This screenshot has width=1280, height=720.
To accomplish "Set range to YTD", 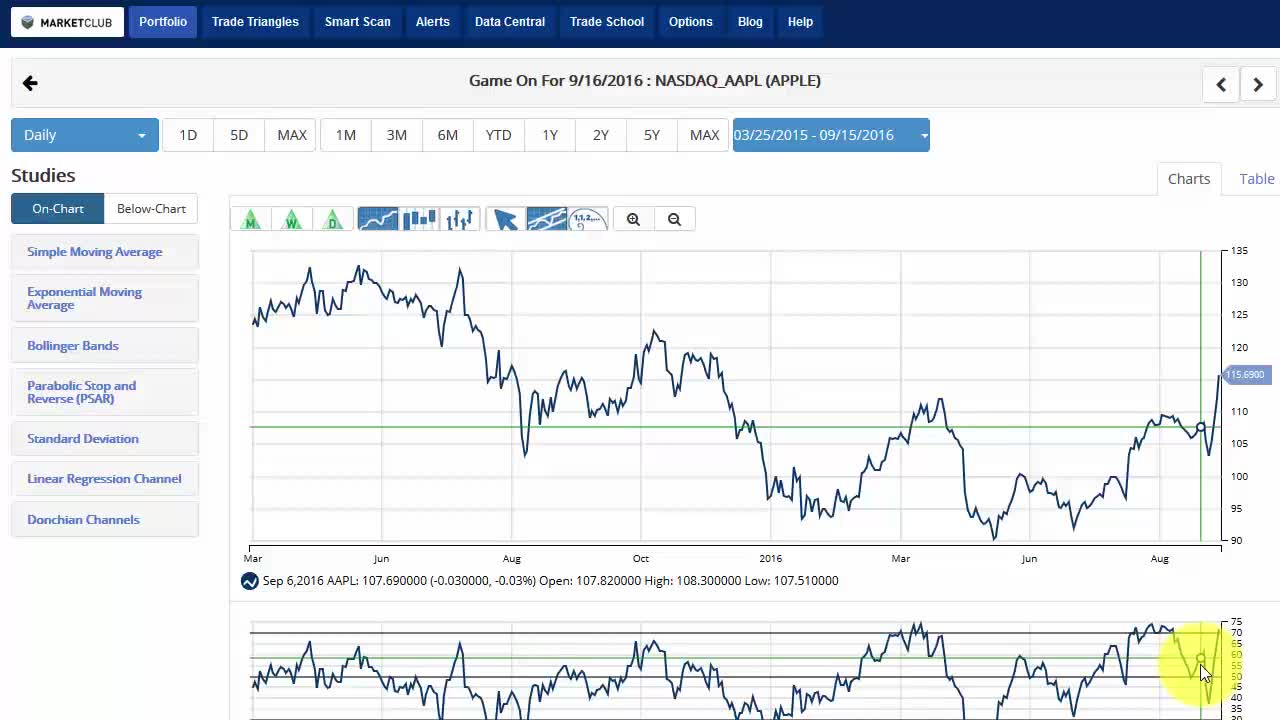I will pyautogui.click(x=499, y=135).
